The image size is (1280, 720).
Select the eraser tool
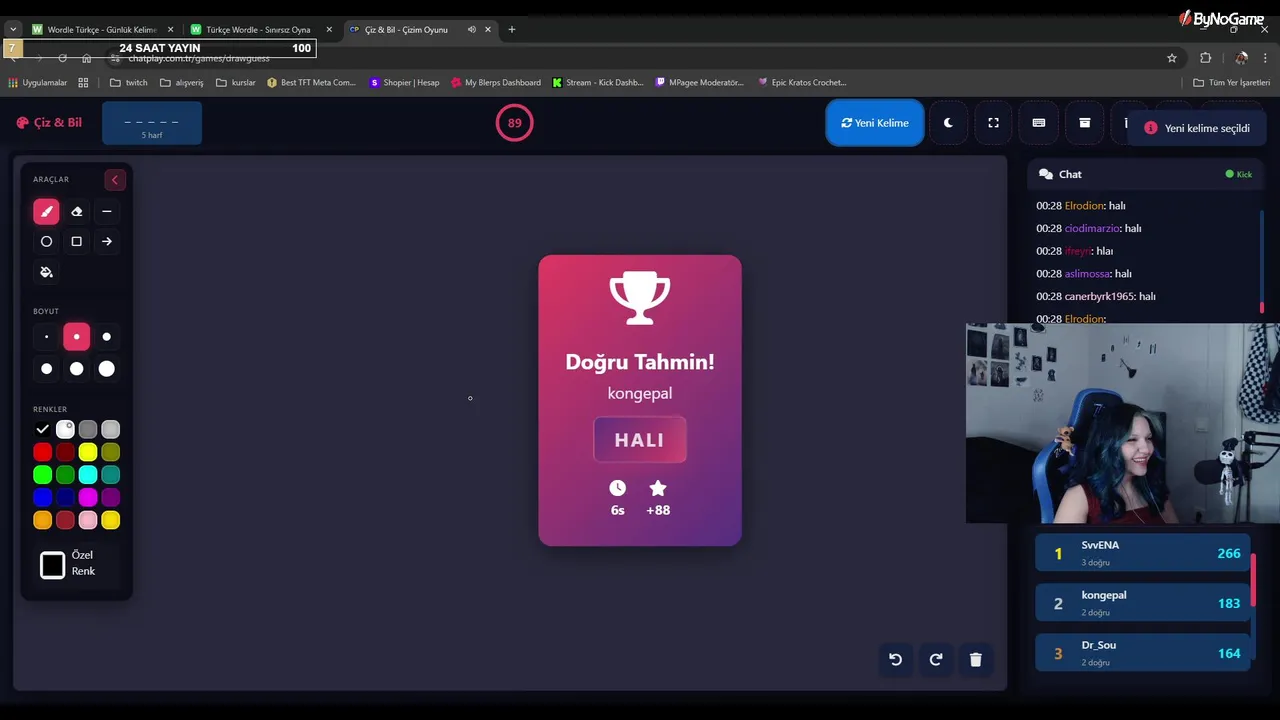tap(76, 211)
